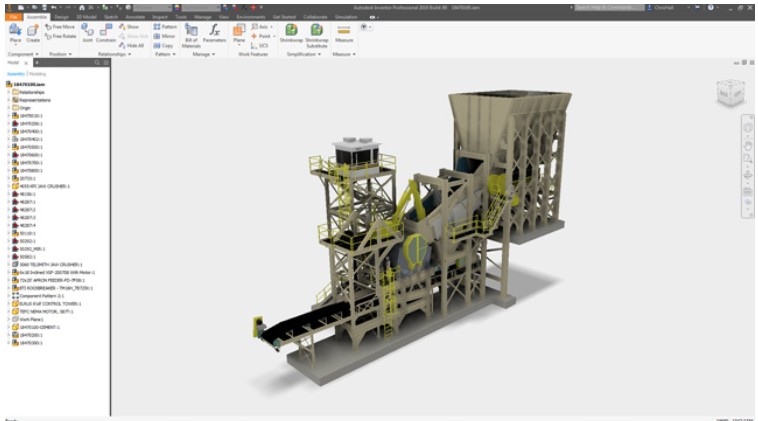
Task: Switch to the Simulation ribbon tab
Action: click(346, 17)
